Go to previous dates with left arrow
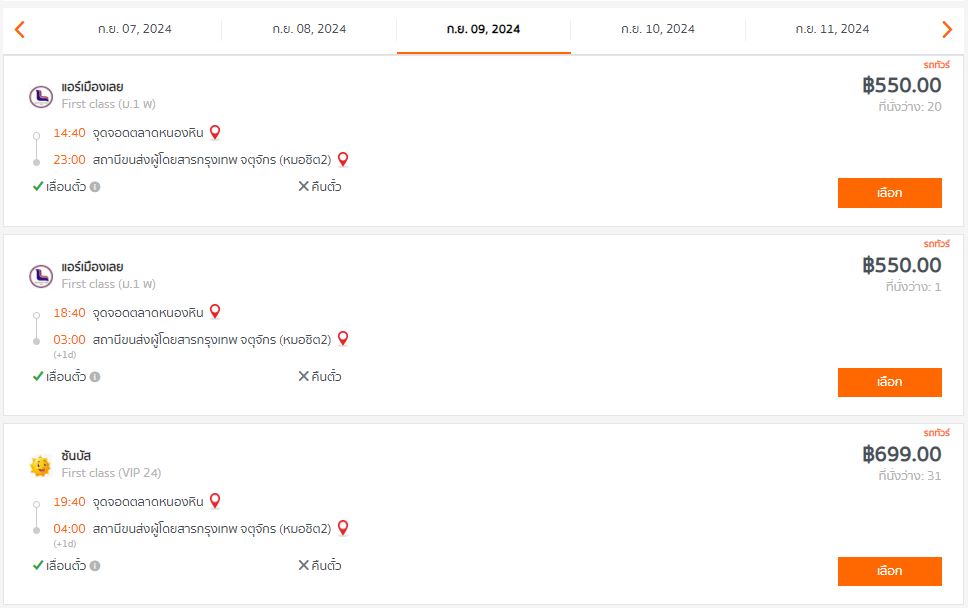The height and width of the screenshot is (608, 968). 20,29
